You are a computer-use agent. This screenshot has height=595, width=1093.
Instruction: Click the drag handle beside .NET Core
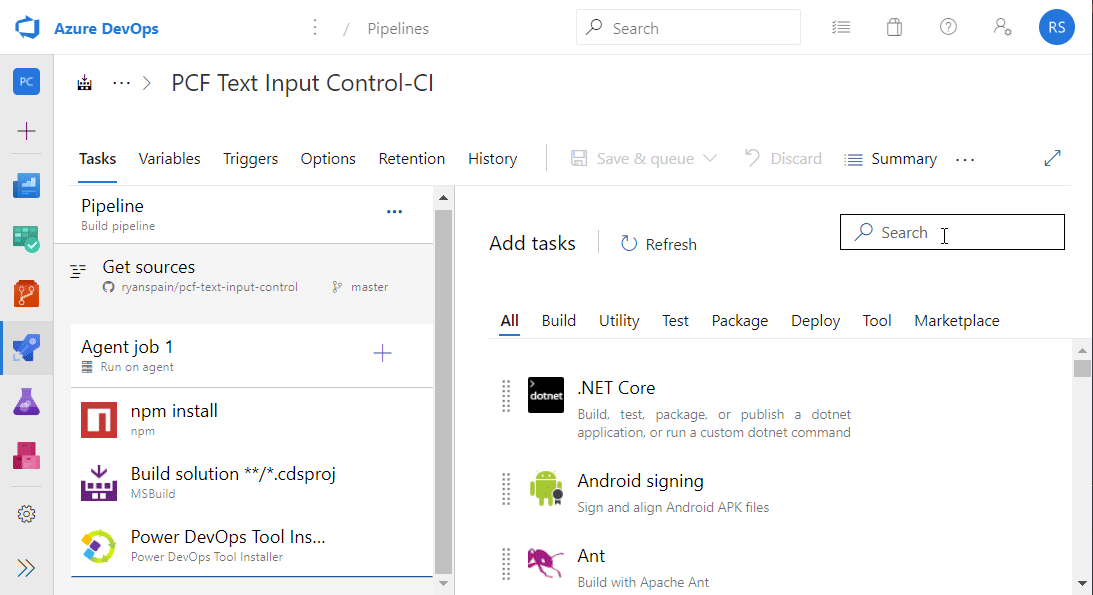click(x=507, y=396)
